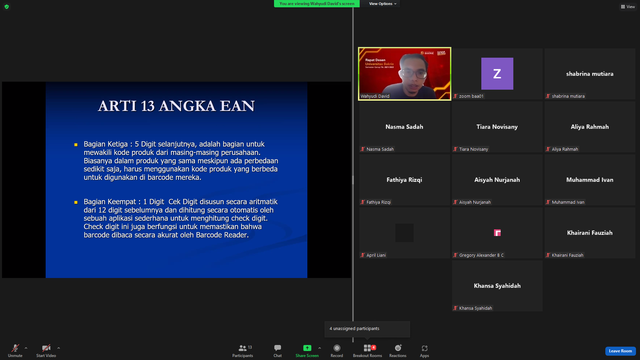Open the View Options dropdown

[x=382, y=4]
